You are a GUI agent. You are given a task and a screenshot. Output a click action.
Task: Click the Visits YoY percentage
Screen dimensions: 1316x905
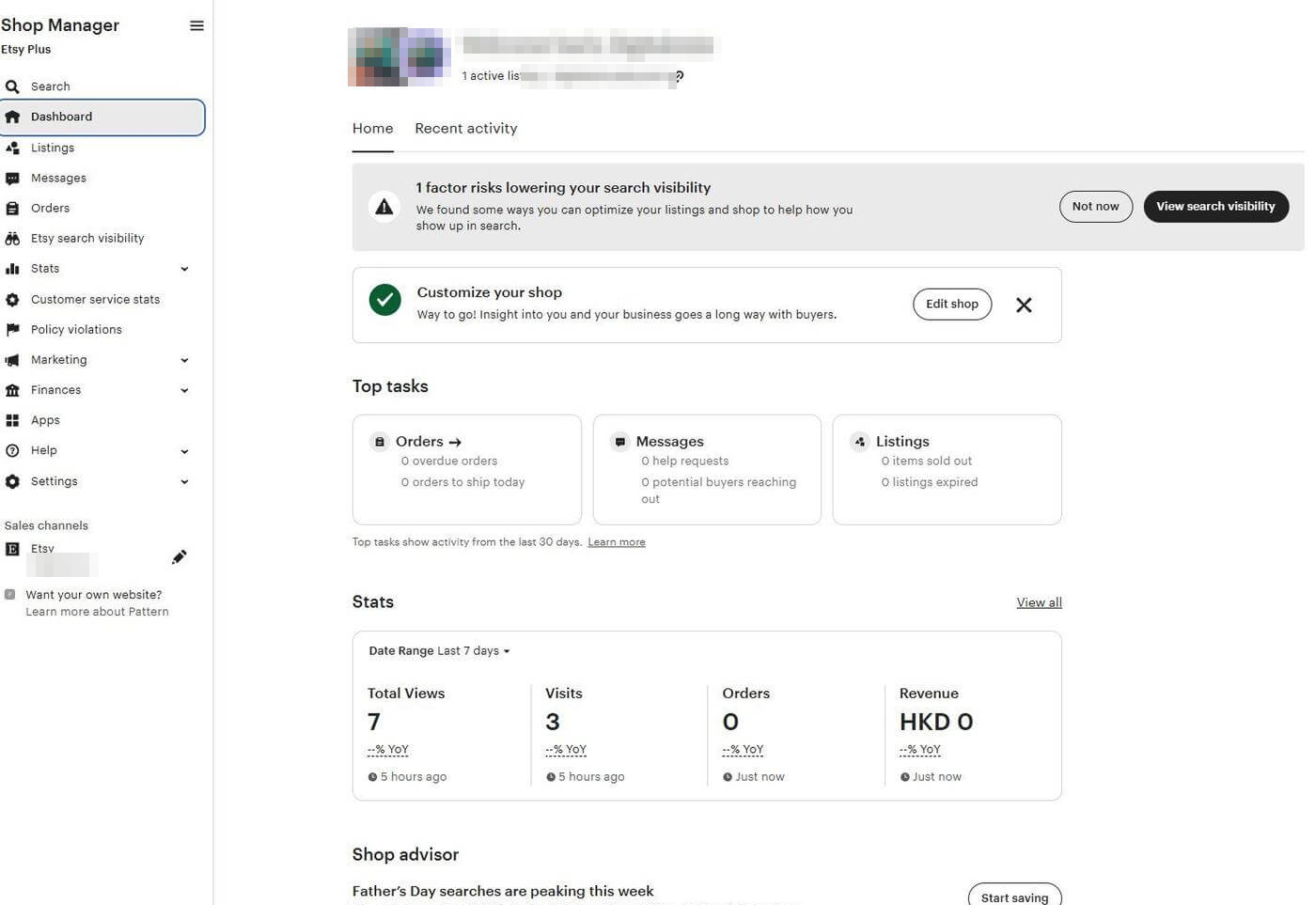pyautogui.click(x=566, y=750)
